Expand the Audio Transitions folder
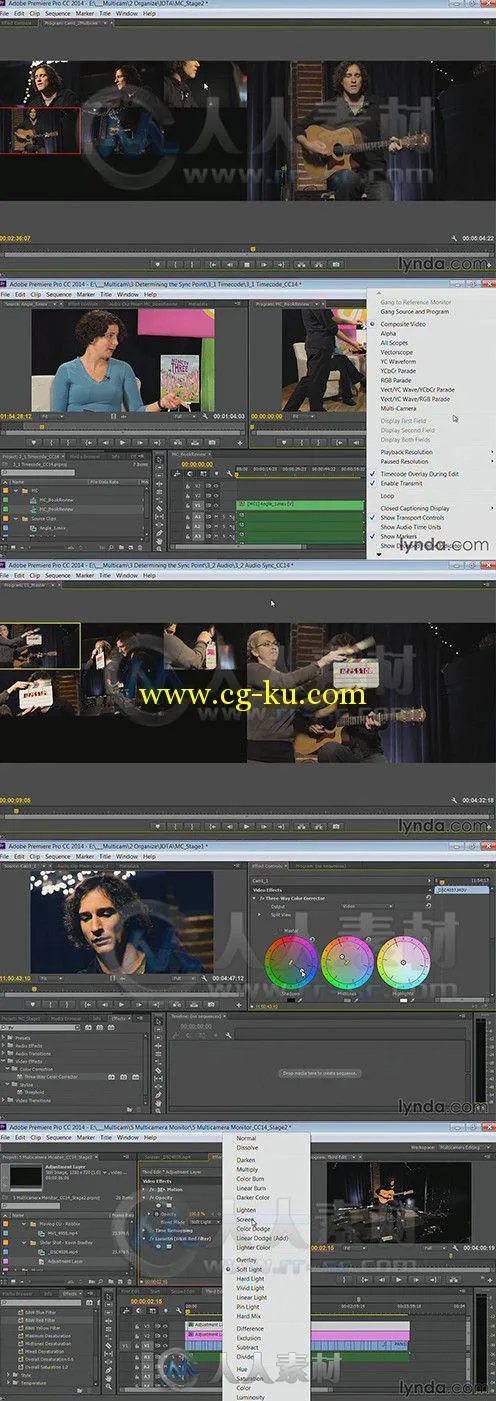Screen dimensions: 496x1401 4,1052
